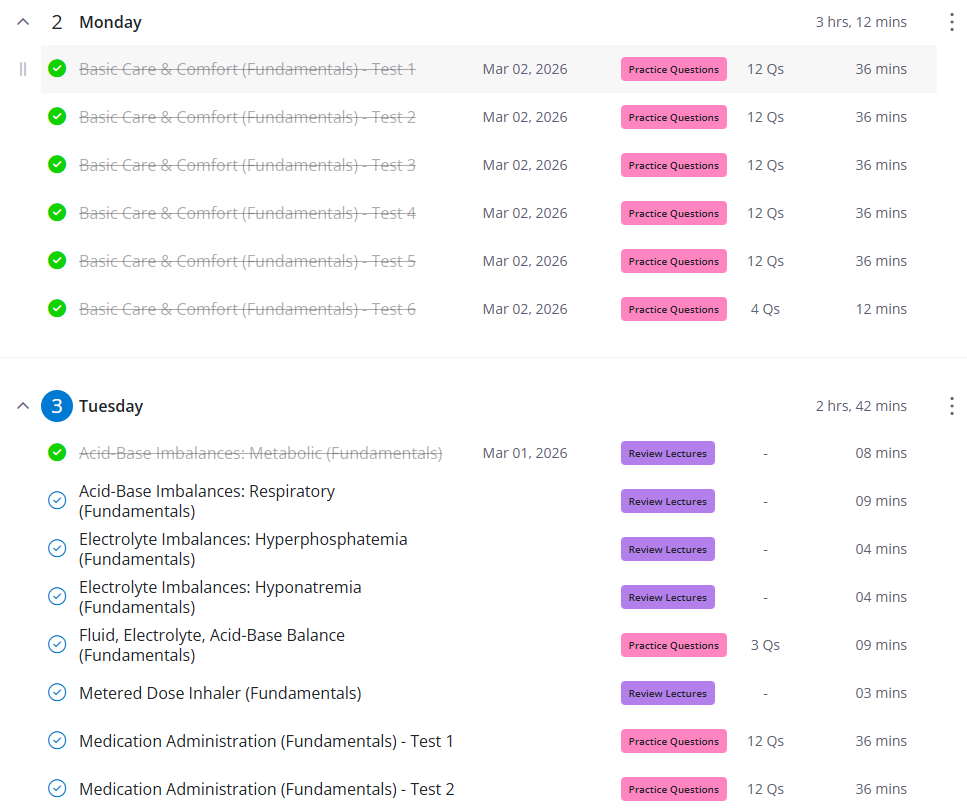Open Basic Care & Comfort Test 3
Image resolution: width=967 pixels, height=811 pixels.
(247, 165)
